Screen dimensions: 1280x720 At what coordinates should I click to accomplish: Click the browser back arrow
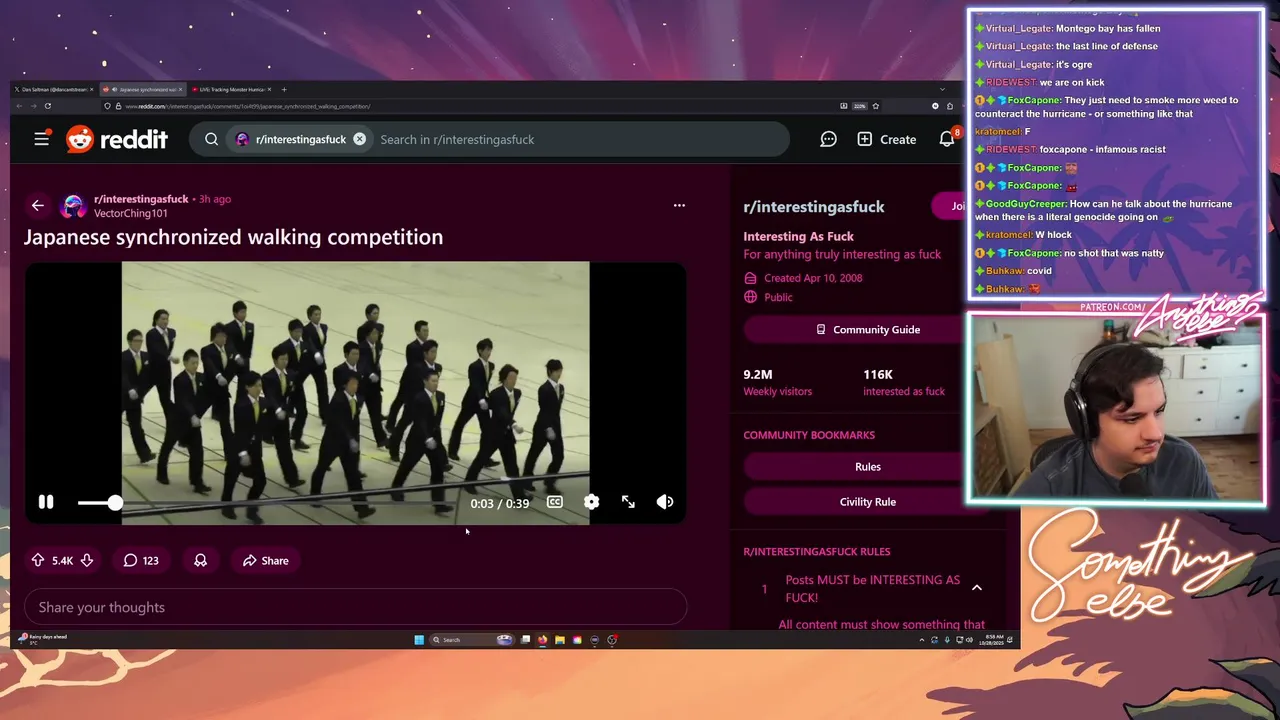pyautogui.click(x=19, y=106)
